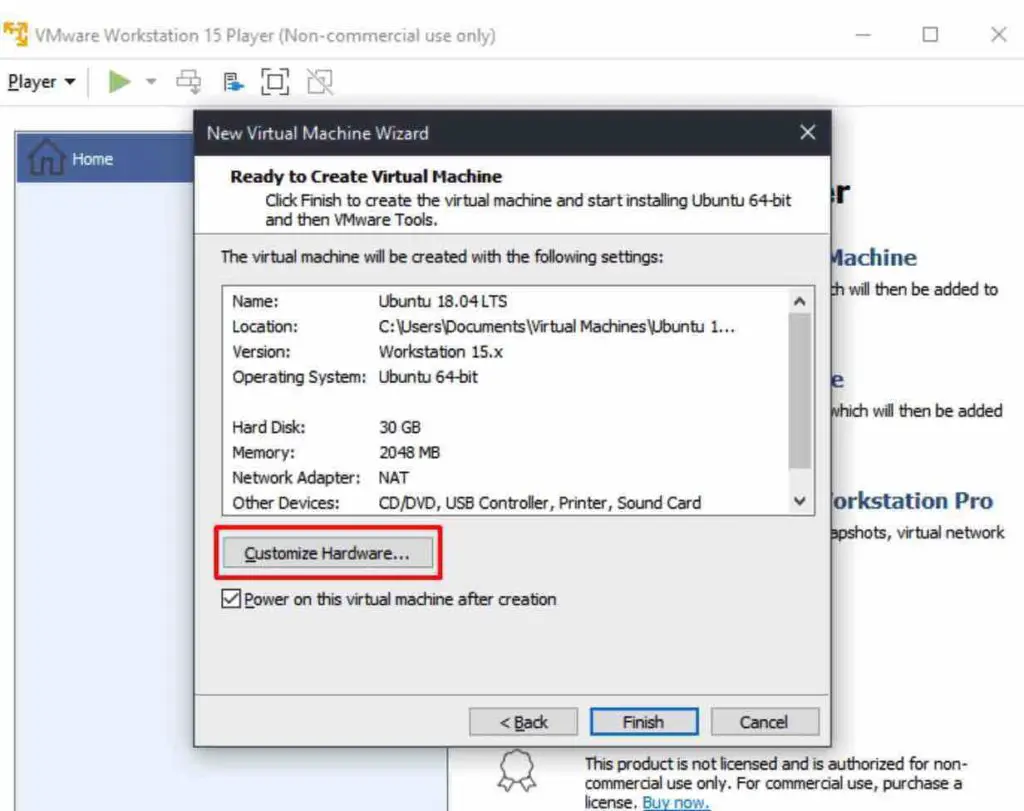Click the Send Ctrl+Alt+Del toolbar icon

click(189, 82)
